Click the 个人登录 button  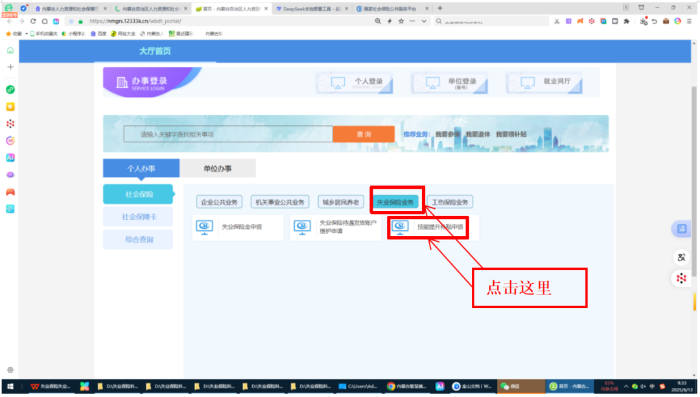(x=354, y=83)
